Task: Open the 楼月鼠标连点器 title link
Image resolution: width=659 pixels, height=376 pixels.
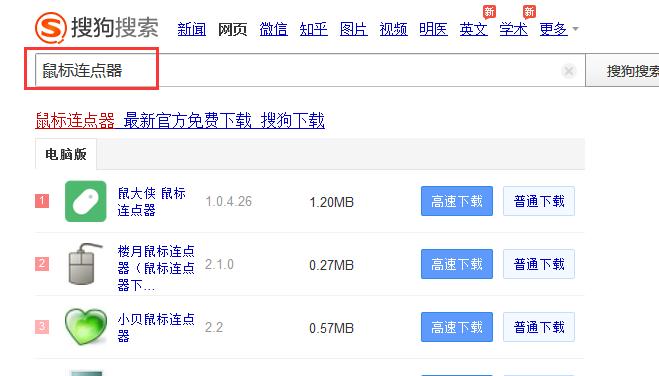Action: pyautogui.click(x=156, y=268)
